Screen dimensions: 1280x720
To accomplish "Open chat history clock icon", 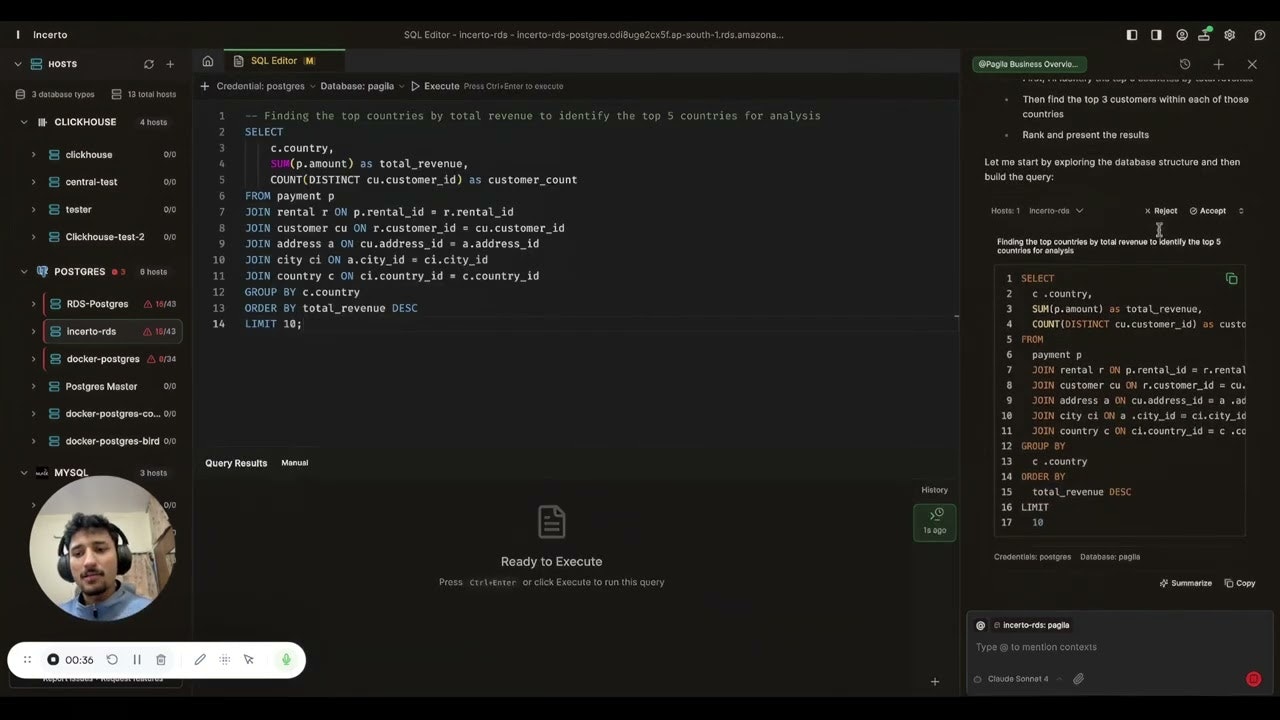I will [1185, 64].
